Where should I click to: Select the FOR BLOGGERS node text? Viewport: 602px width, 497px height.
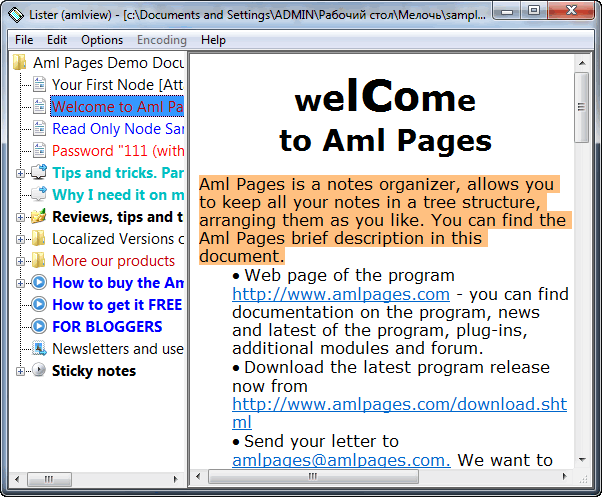[x=107, y=326]
